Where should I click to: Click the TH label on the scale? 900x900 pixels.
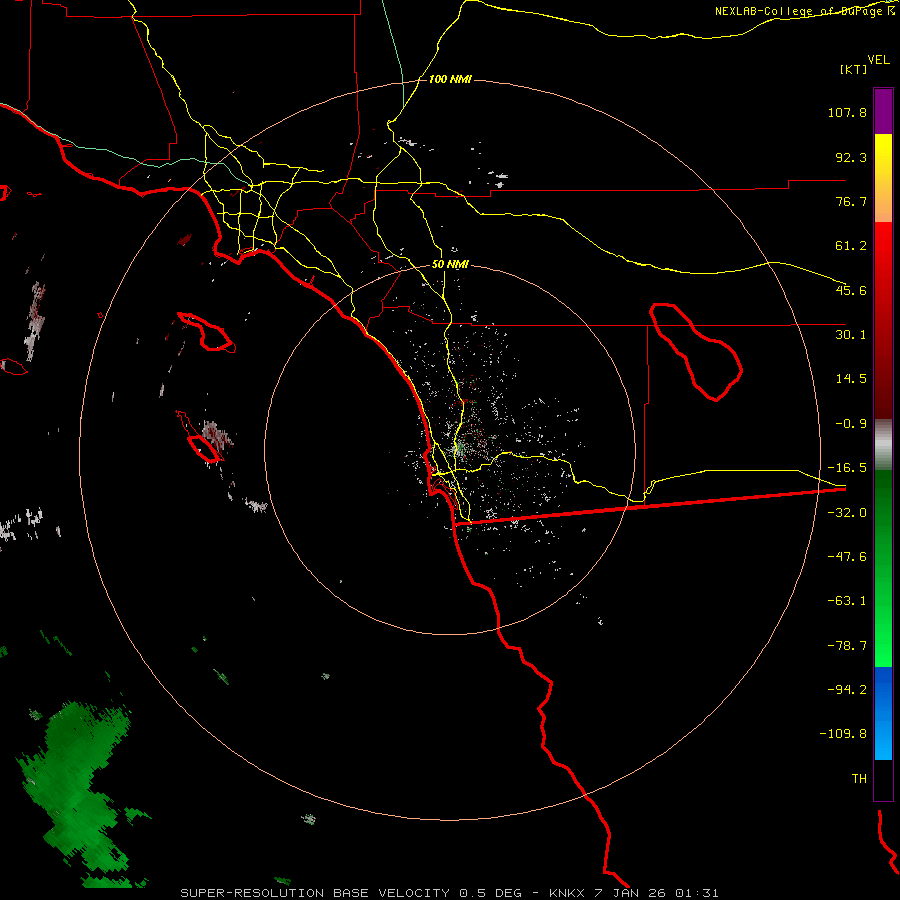tap(859, 779)
